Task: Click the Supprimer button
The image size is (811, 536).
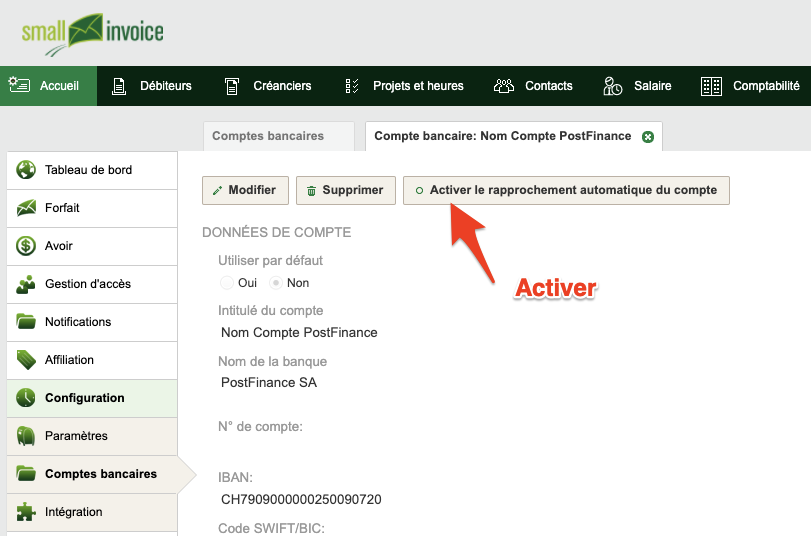Action: pyautogui.click(x=346, y=190)
